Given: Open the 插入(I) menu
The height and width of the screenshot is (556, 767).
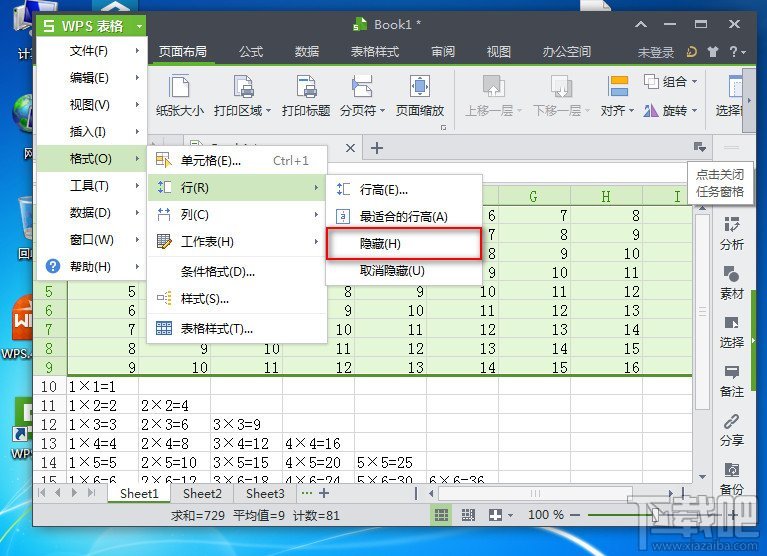Looking at the screenshot, I should [x=91, y=132].
